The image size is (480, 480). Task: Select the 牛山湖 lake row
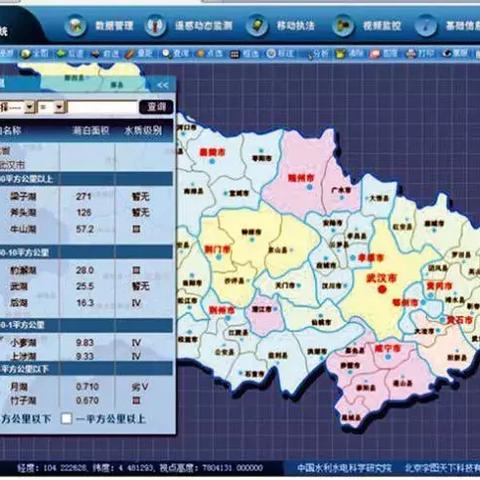coord(87,229)
